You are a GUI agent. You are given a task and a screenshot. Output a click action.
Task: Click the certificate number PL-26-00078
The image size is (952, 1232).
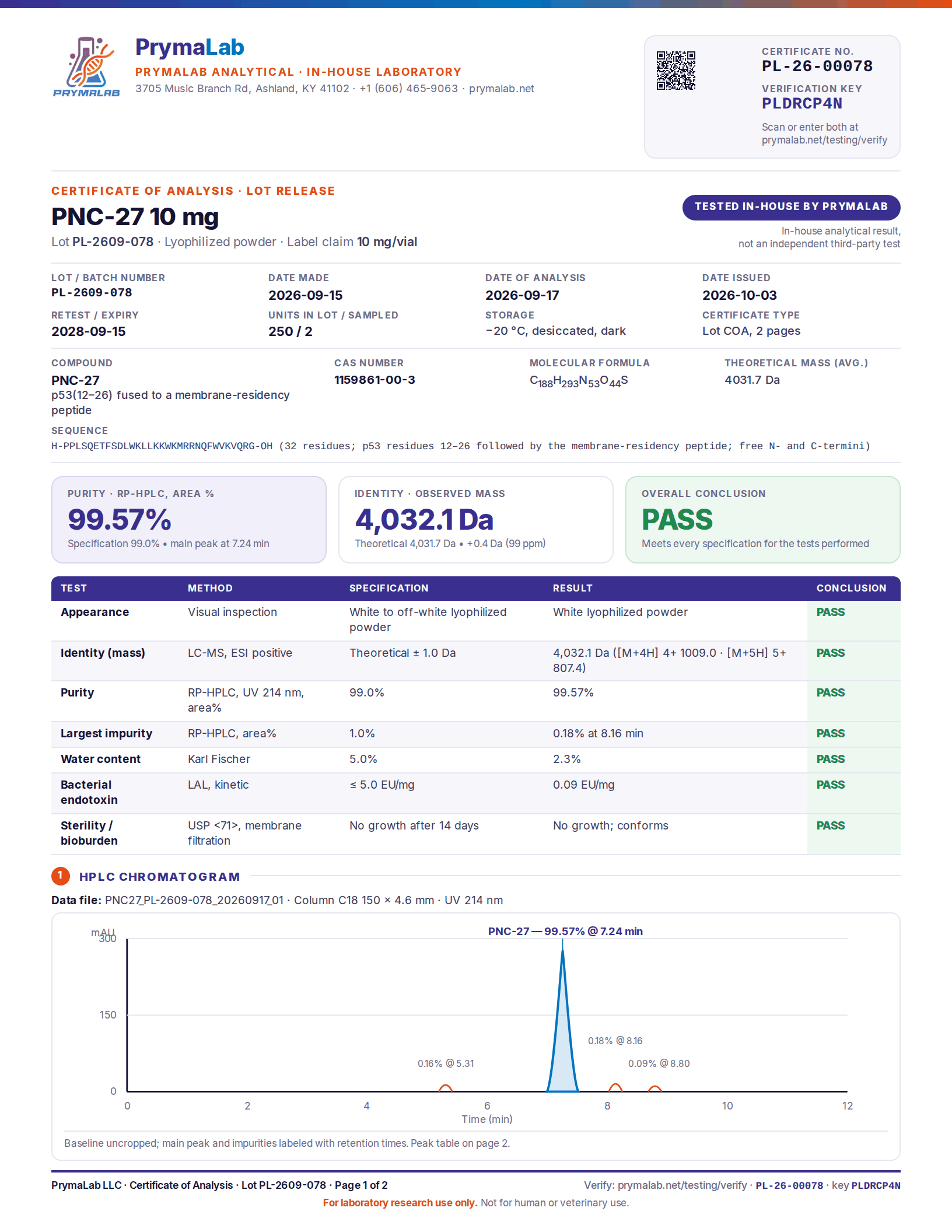pyautogui.click(x=817, y=66)
